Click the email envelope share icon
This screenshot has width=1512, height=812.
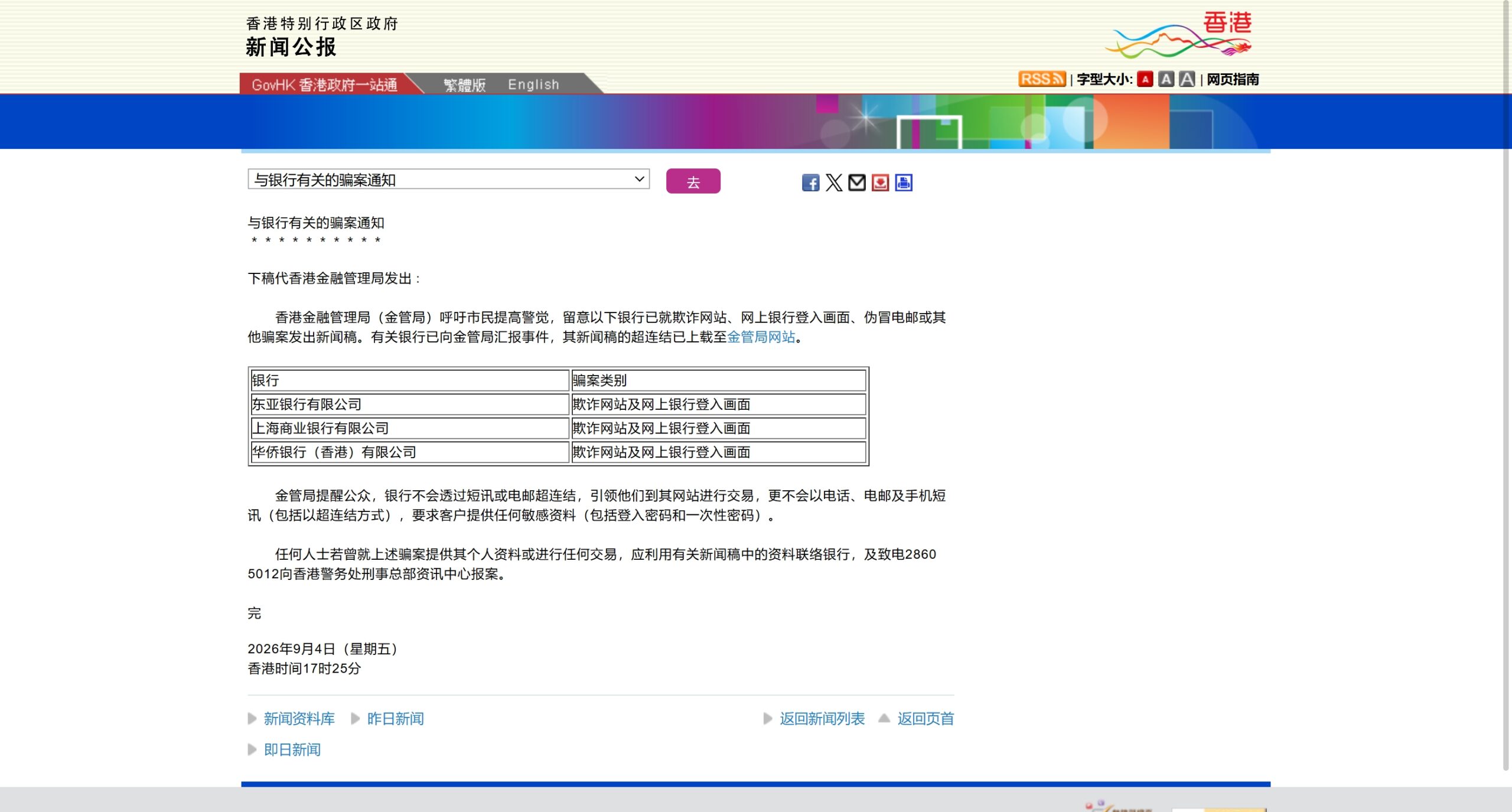pyautogui.click(x=857, y=182)
